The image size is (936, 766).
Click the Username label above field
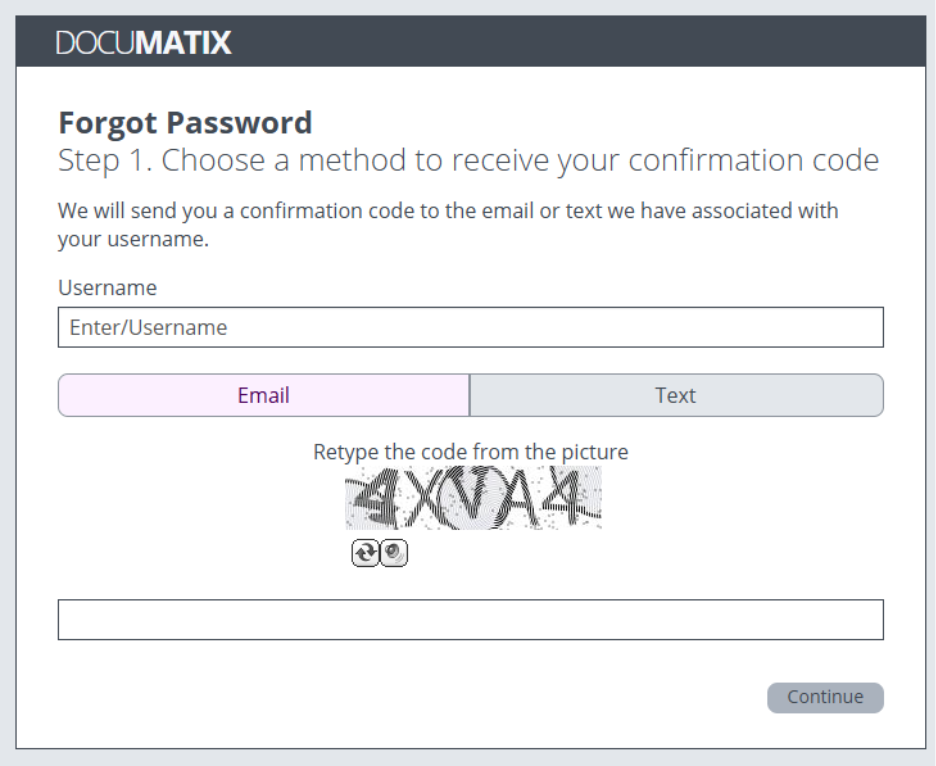pos(107,288)
